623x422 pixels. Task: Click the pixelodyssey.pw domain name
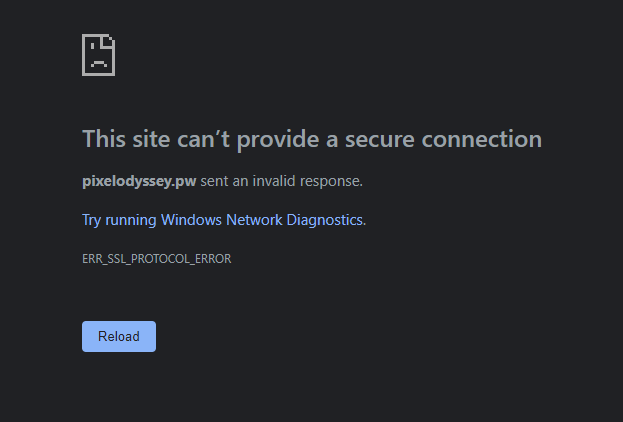[139, 181]
